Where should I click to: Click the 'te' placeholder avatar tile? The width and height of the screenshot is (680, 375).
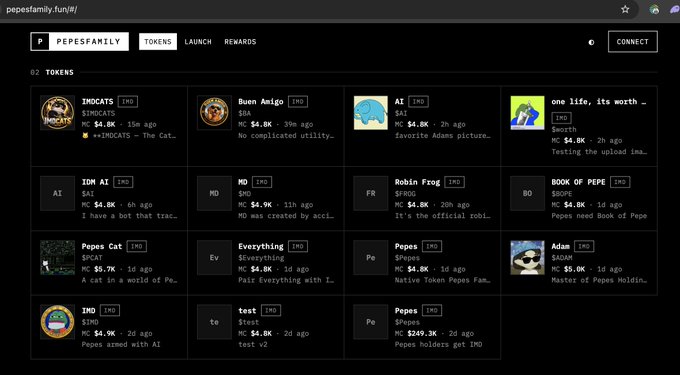(214, 322)
